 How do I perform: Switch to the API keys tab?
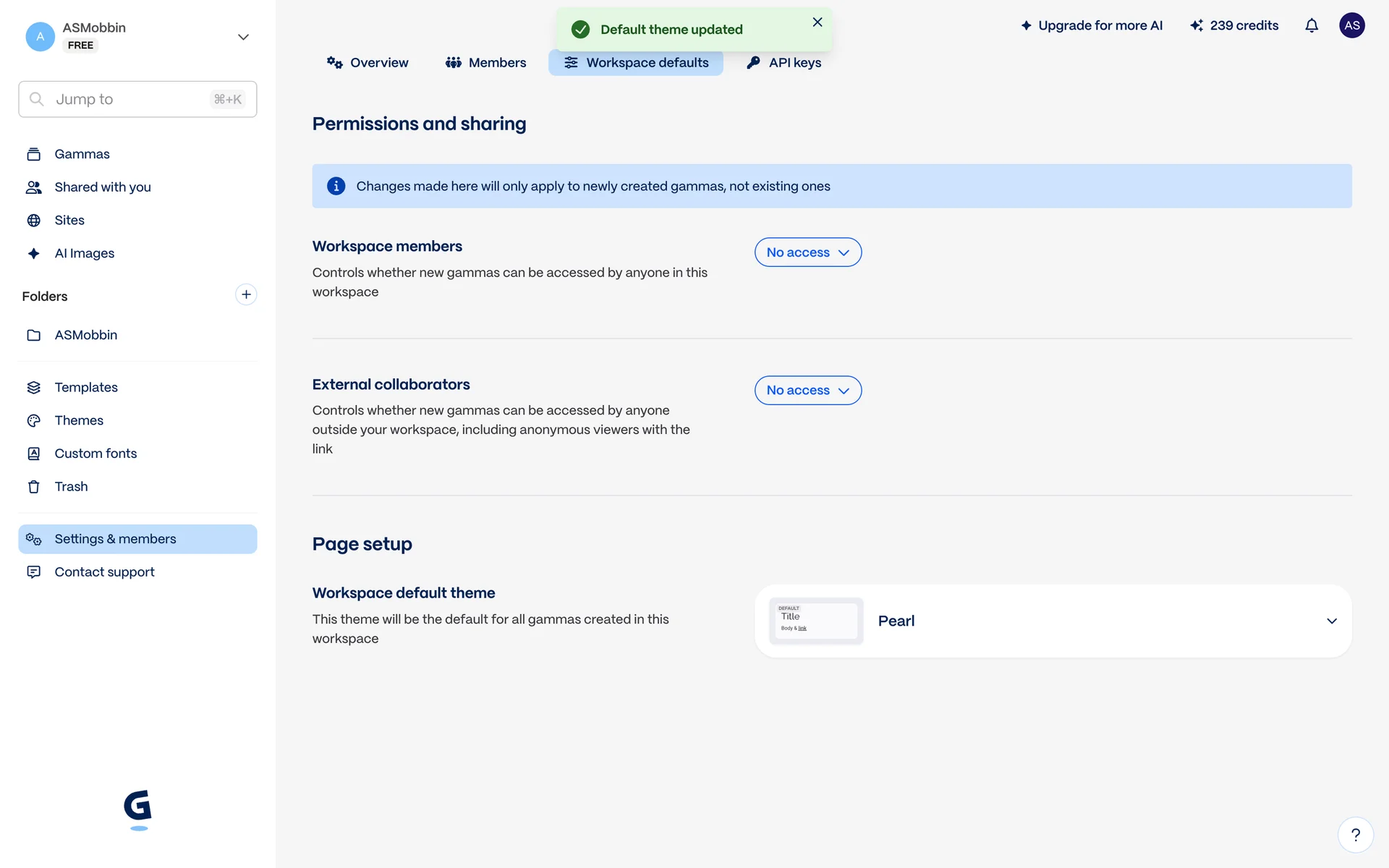[x=784, y=63]
